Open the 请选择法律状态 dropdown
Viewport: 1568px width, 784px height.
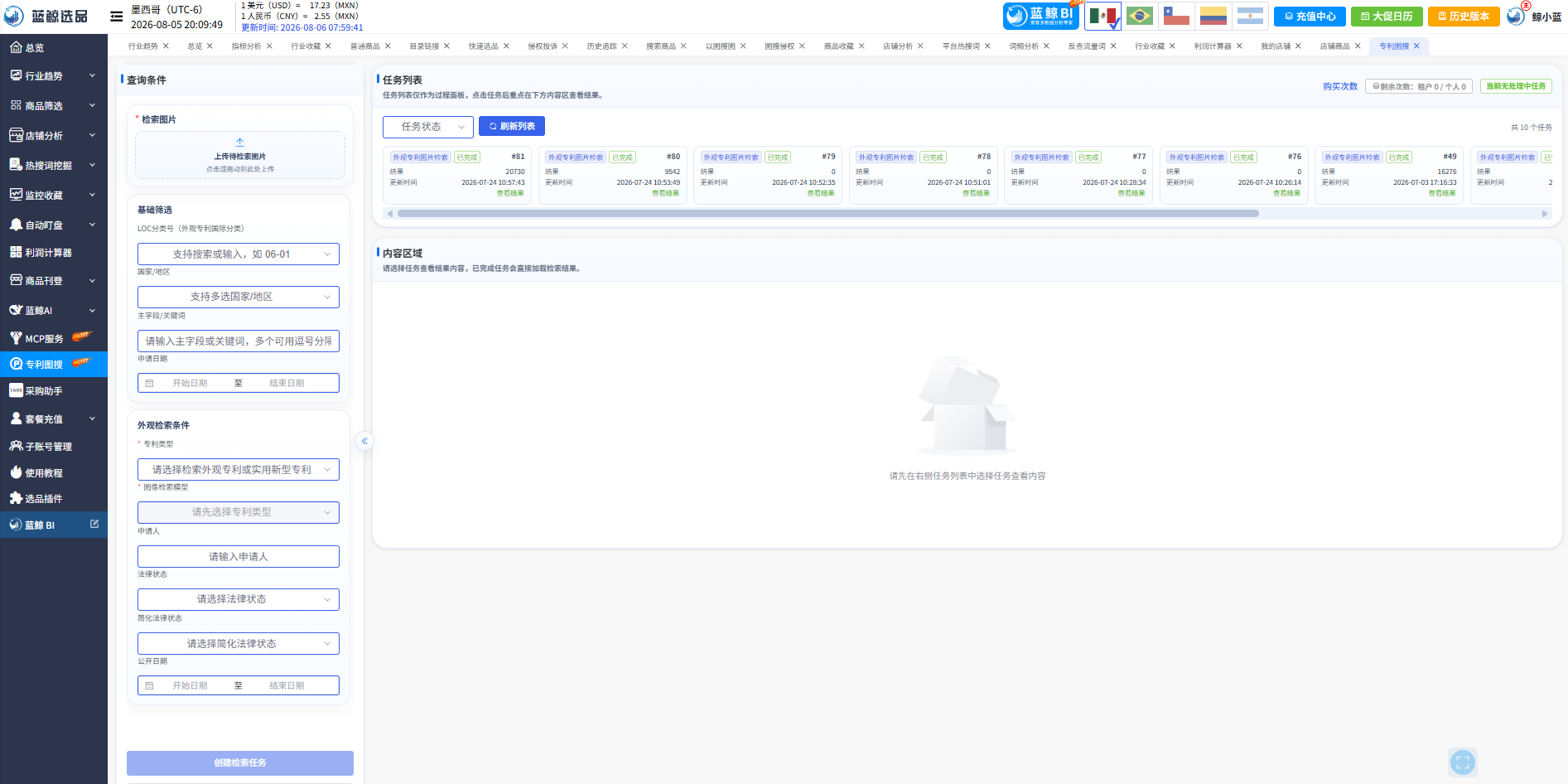(239, 599)
